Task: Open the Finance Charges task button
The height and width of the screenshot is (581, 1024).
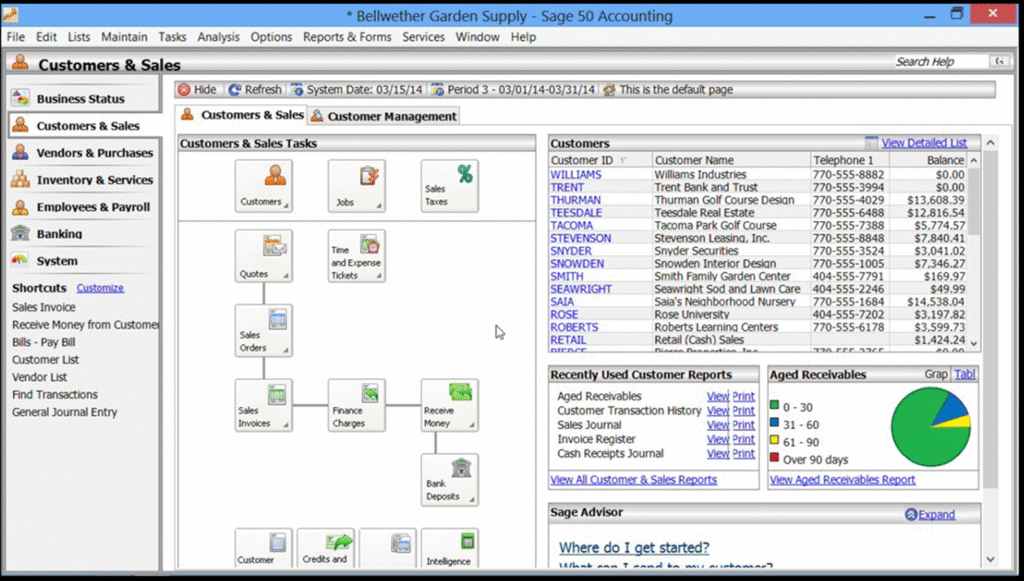Action: pos(357,405)
